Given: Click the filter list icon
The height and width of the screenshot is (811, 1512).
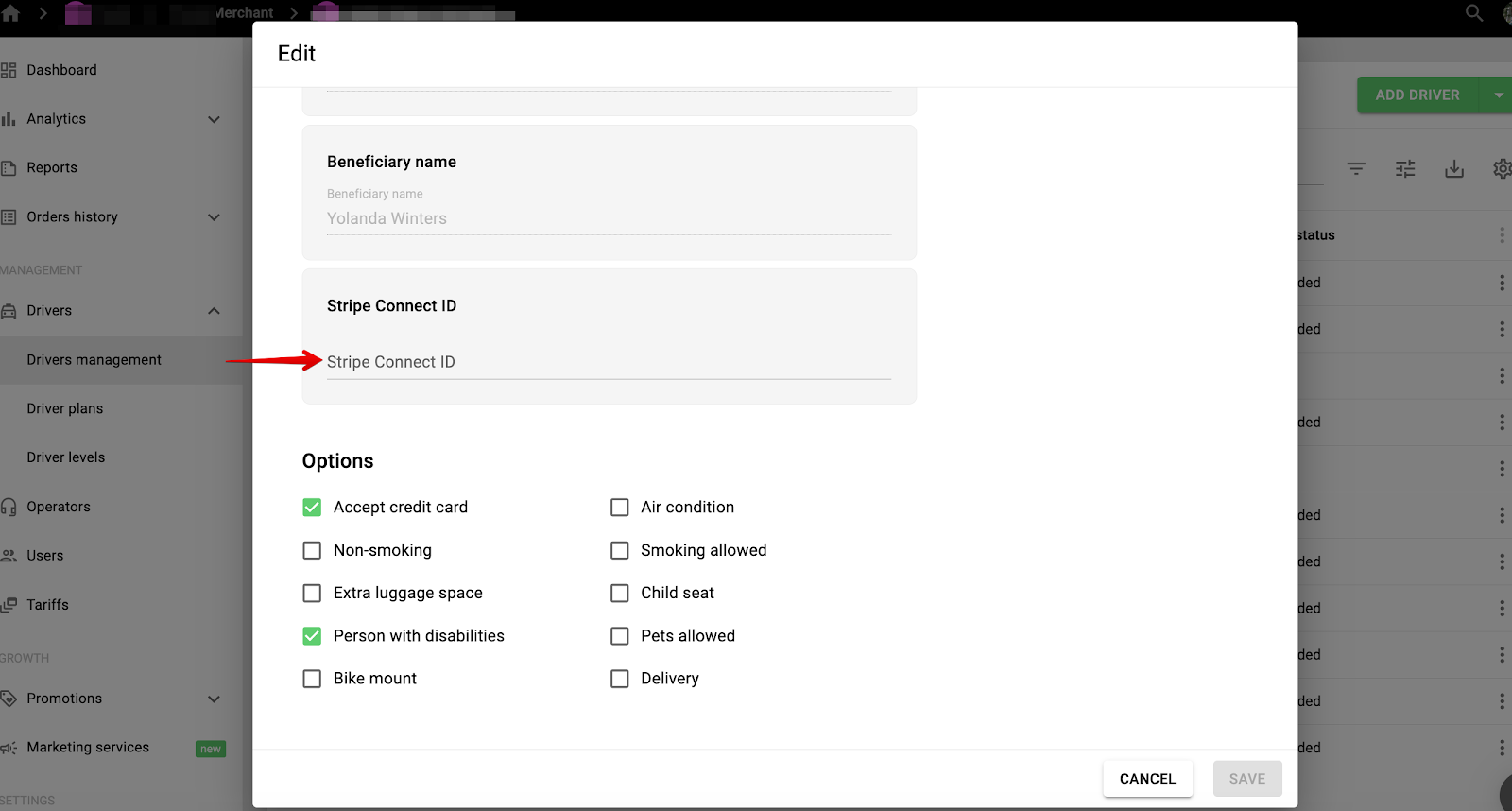Looking at the screenshot, I should [x=1356, y=169].
